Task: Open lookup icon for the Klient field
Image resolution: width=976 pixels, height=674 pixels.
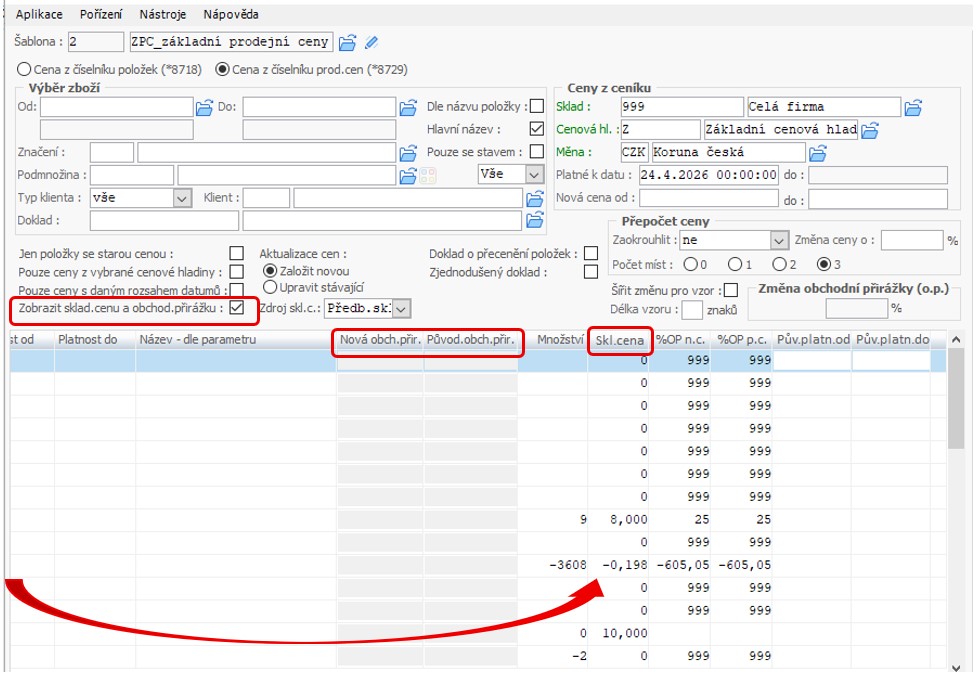Action: click(x=535, y=198)
